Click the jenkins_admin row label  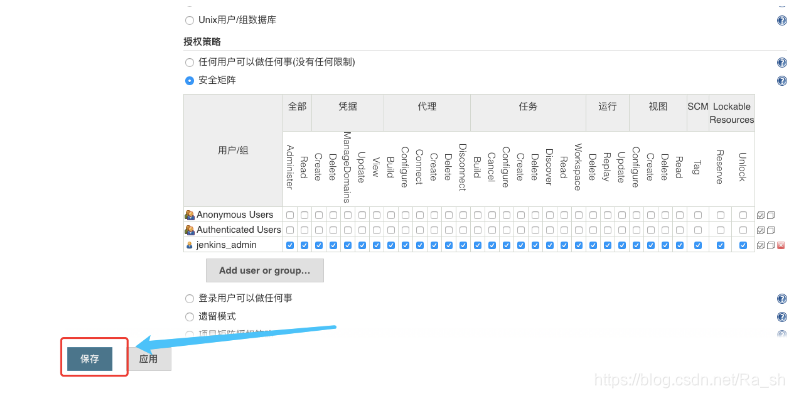(x=226, y=245)
